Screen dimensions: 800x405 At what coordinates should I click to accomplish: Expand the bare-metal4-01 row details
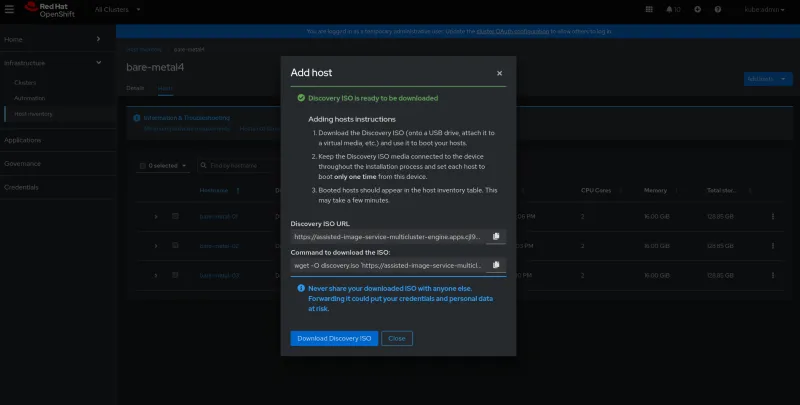(156, 216)
